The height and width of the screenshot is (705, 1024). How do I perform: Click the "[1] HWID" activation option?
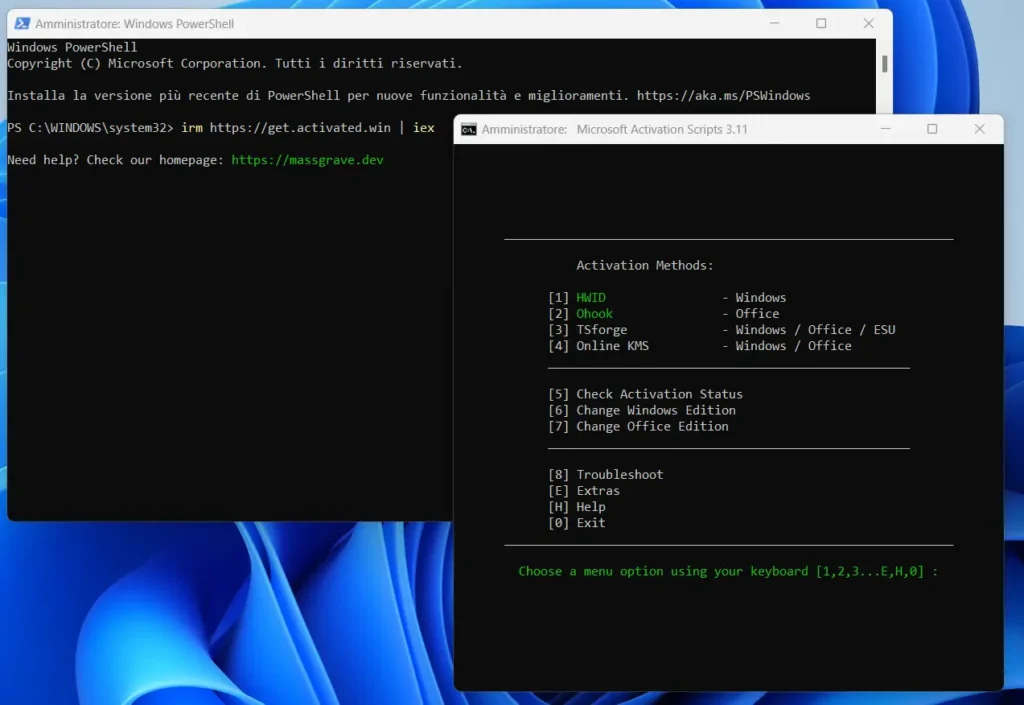[577, 298]
